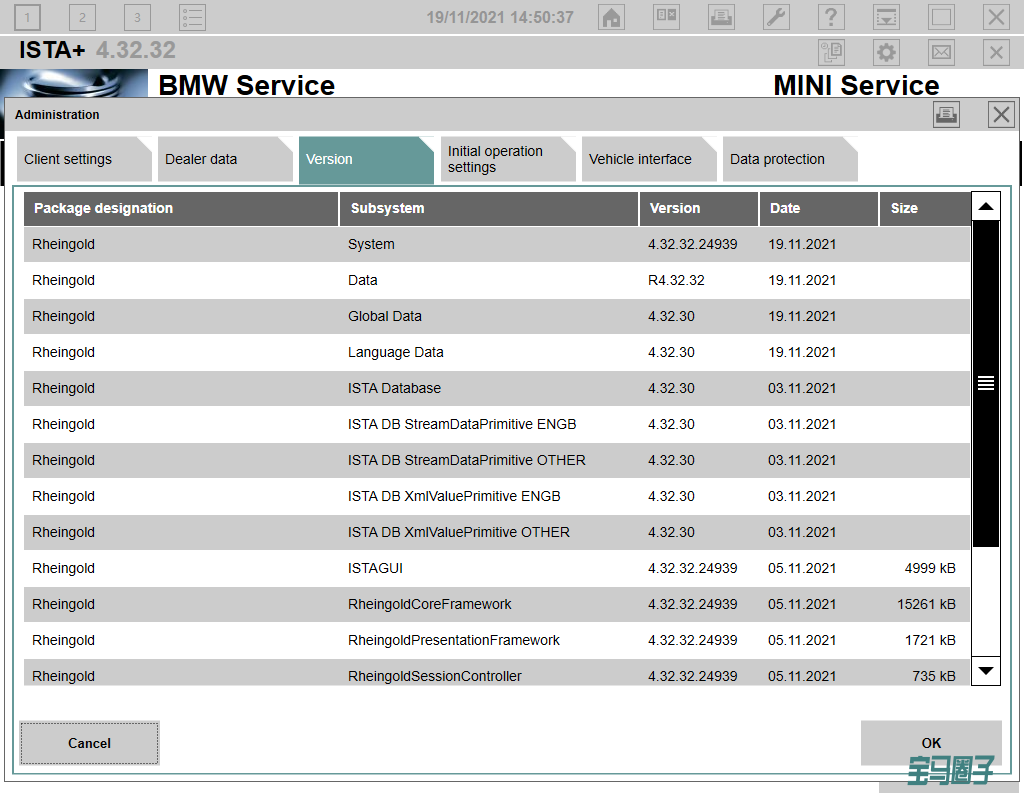
Task: Click the Size column header
Action: coord(925,208)
